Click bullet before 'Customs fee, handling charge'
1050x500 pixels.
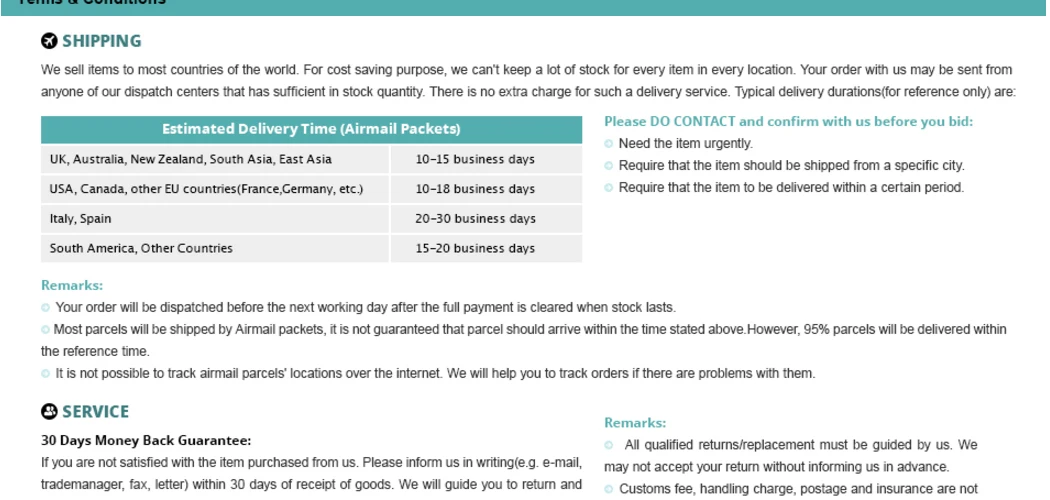[x=609, y=489]
